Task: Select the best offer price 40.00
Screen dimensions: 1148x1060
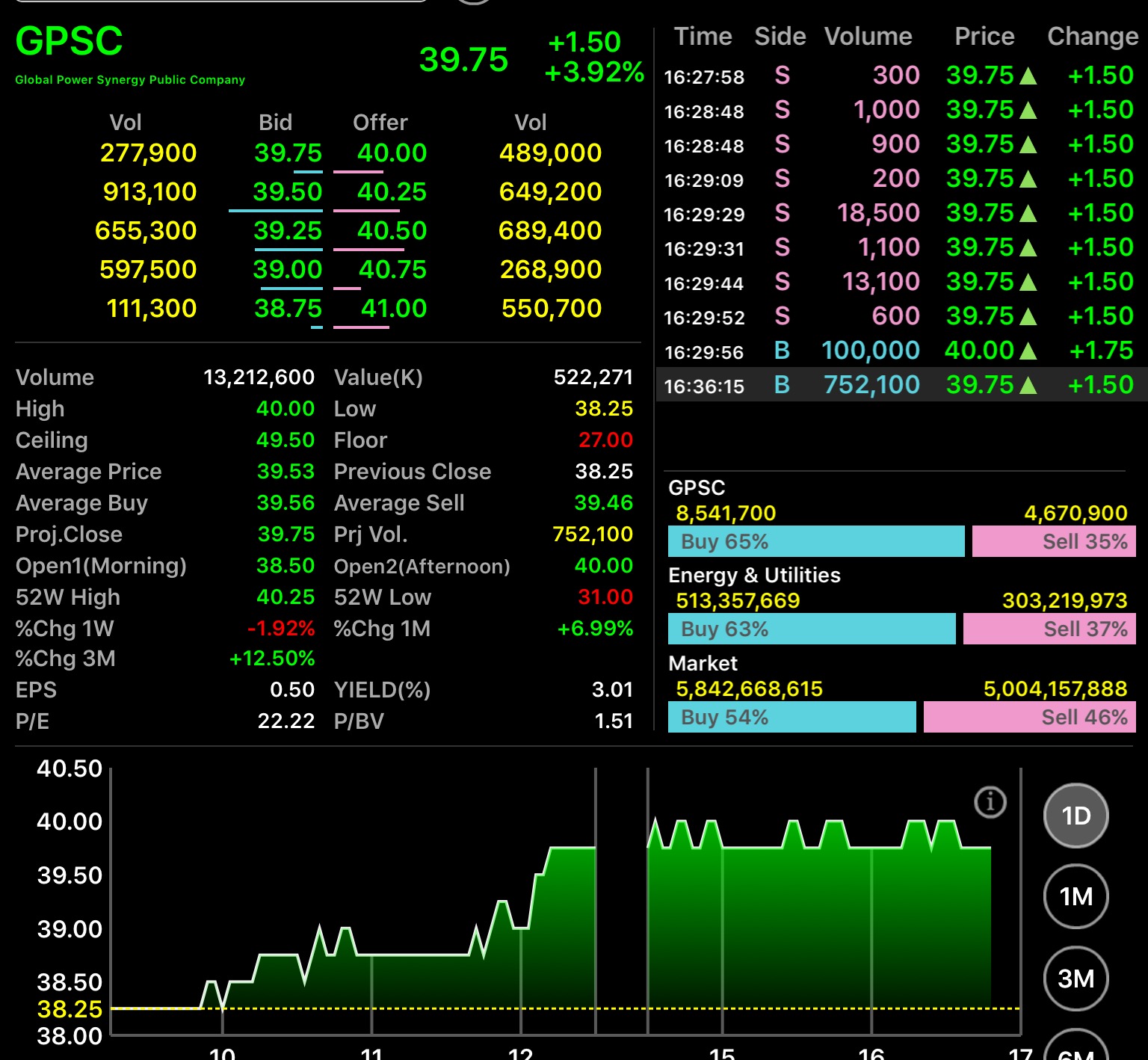Action: (x=391, y=153)
